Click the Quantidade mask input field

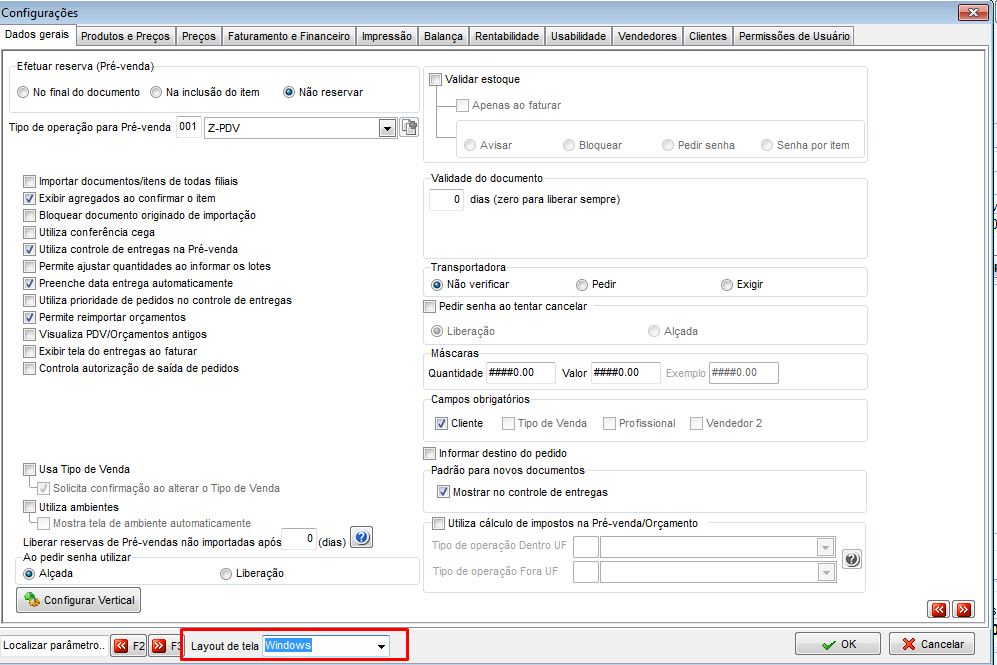pyautogui.click(x=521, y=373)
